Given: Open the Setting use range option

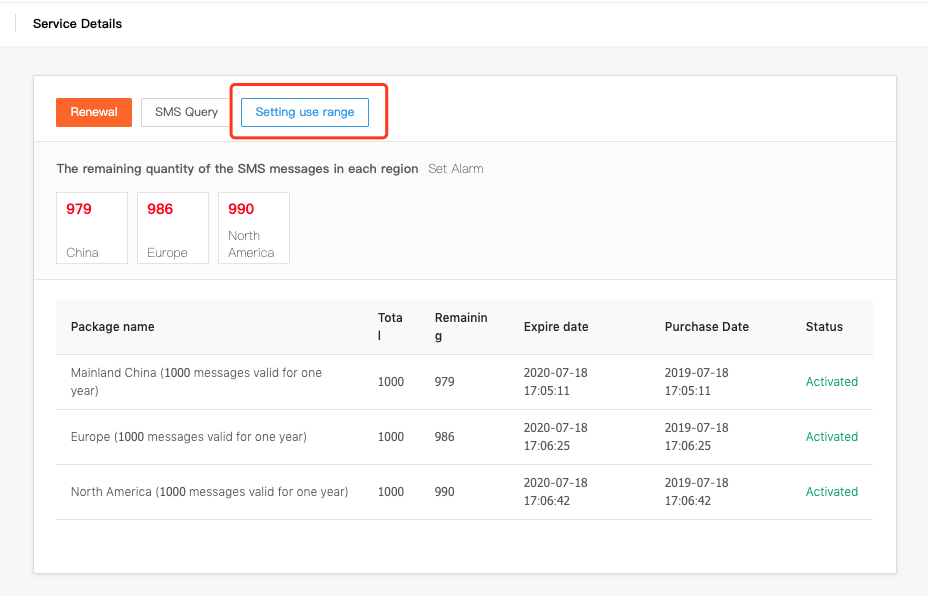Looking at the screenshot, I should pos(305,112).
